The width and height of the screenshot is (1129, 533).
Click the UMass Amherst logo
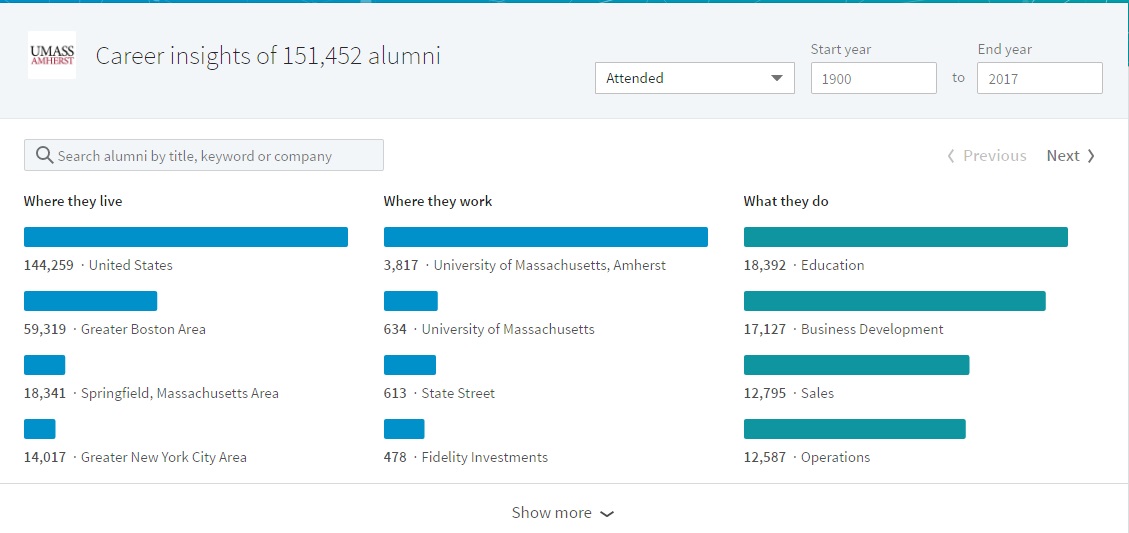coord(52,55)
